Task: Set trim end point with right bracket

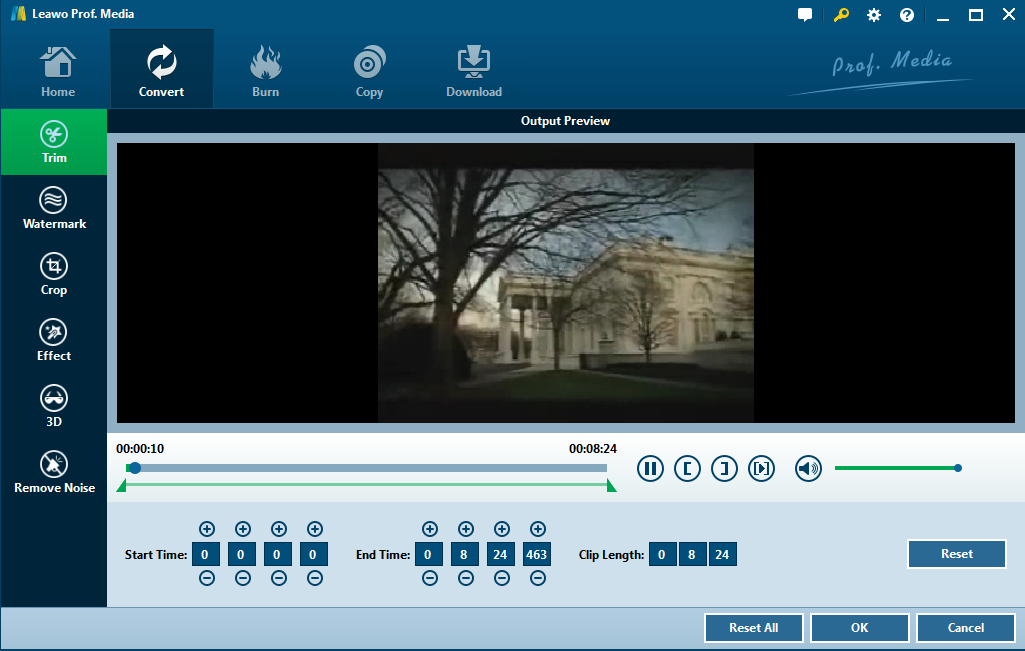Action: pyautogui.click(x=724, y=468)
